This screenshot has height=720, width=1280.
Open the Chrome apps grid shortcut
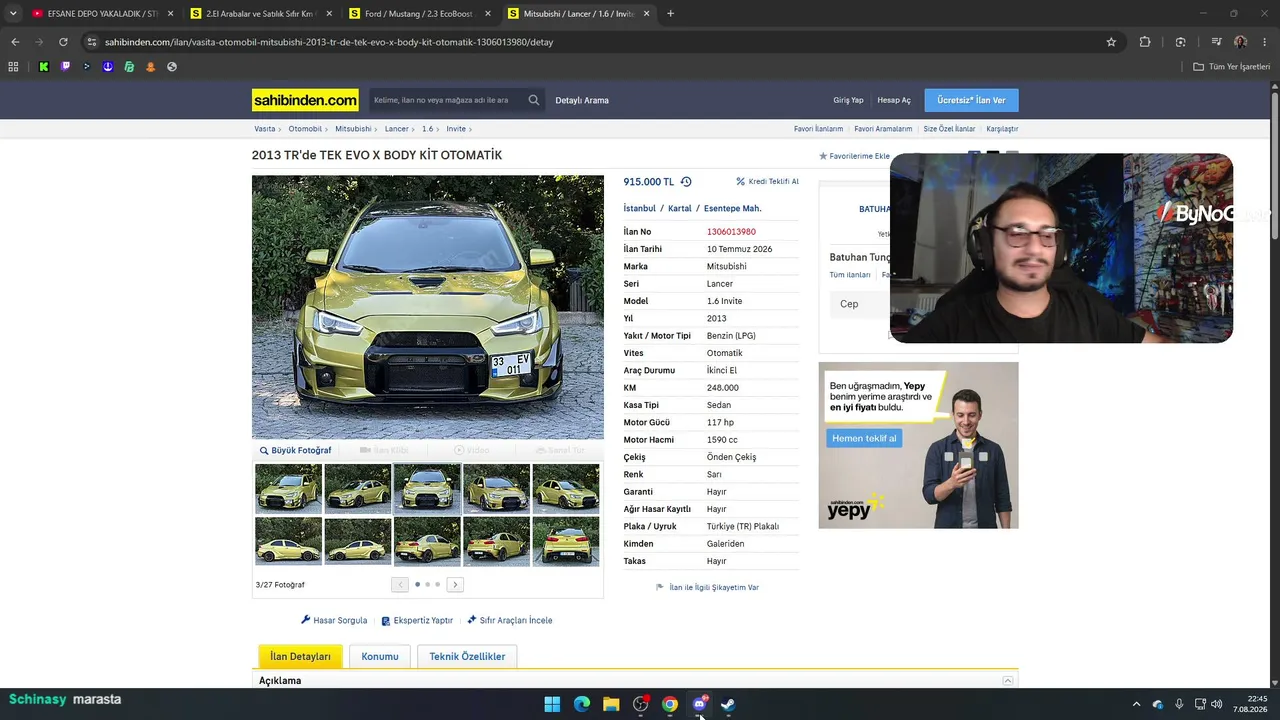pos(13,67)
